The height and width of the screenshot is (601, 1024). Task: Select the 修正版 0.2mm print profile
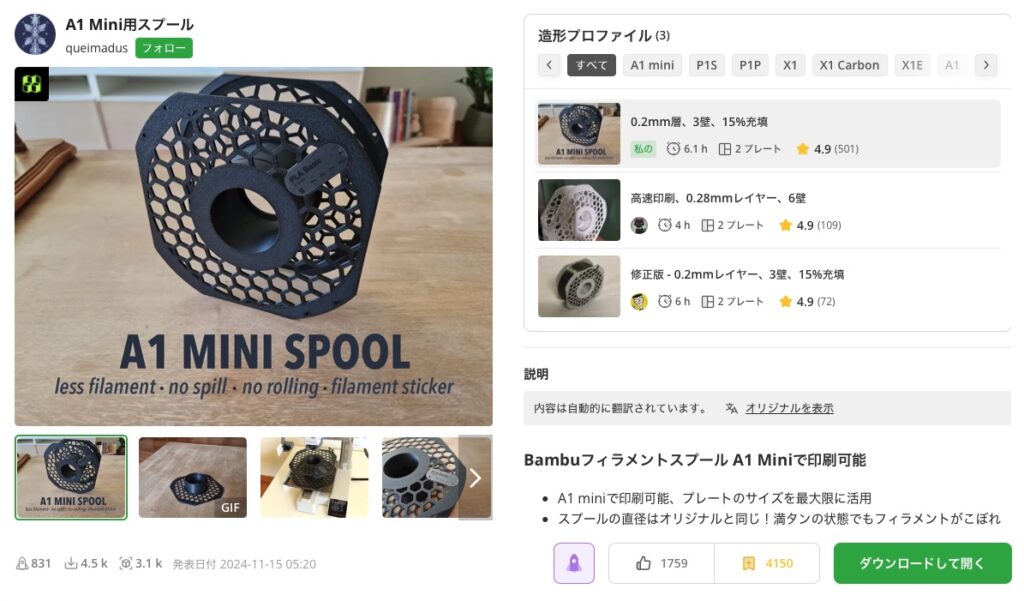(769, 287)
